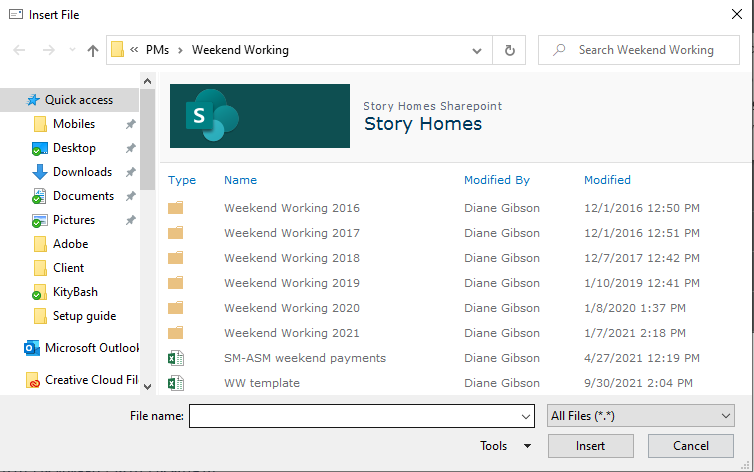Click Excel icon for SM-ASM weekend payments
Image resolution: width=754 pixels, height=472 pixels.
pyautogui.click(x=176, y=358)
